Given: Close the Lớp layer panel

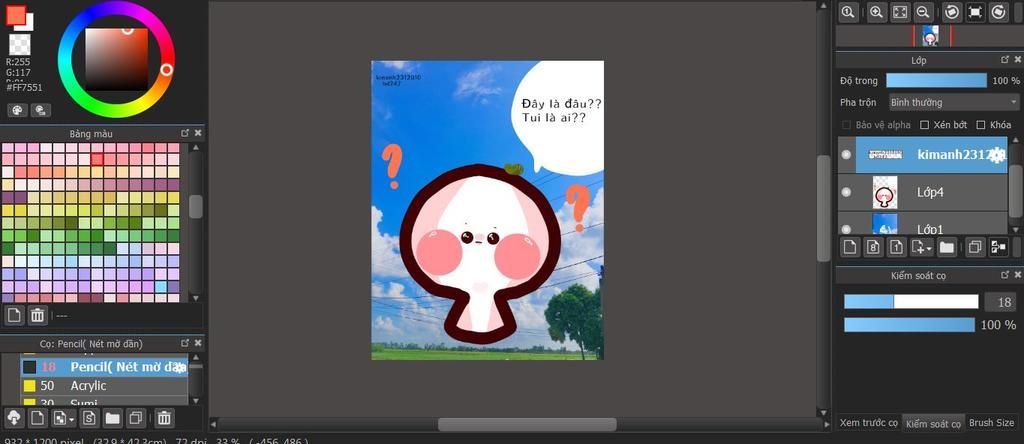Looking at the screenshot, I should 1017,59.
